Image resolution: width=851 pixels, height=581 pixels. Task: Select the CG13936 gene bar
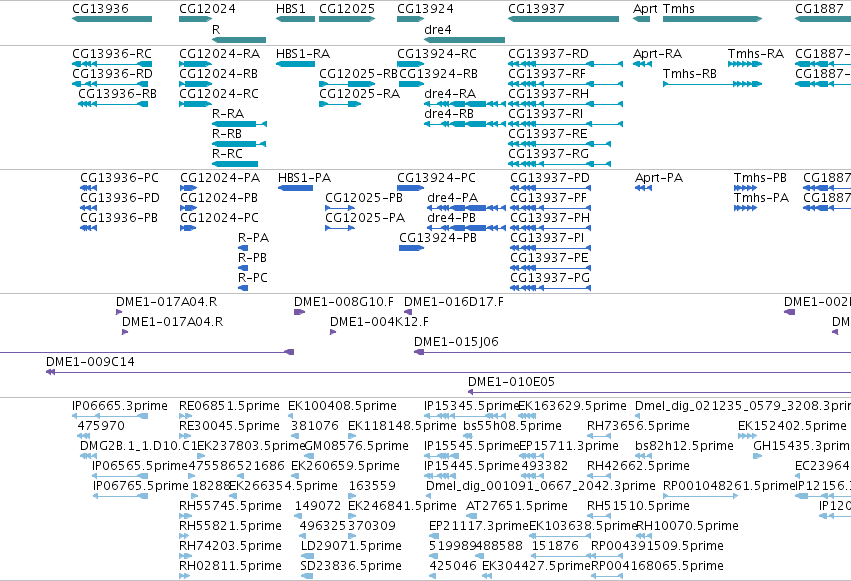pyautogui.click(x=112, y=19)
